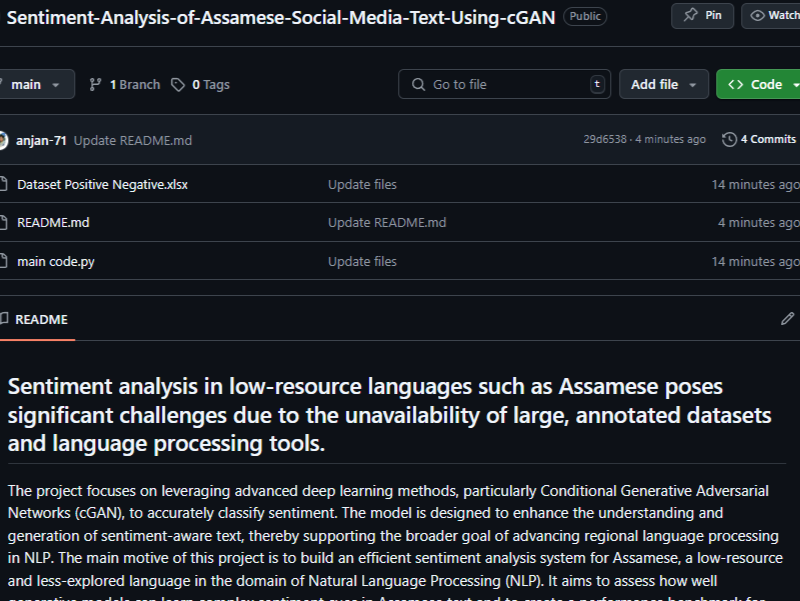Click the Public visibility badge
The height and width of the screenshot is (601, 800).
click(x=585, y=16)
